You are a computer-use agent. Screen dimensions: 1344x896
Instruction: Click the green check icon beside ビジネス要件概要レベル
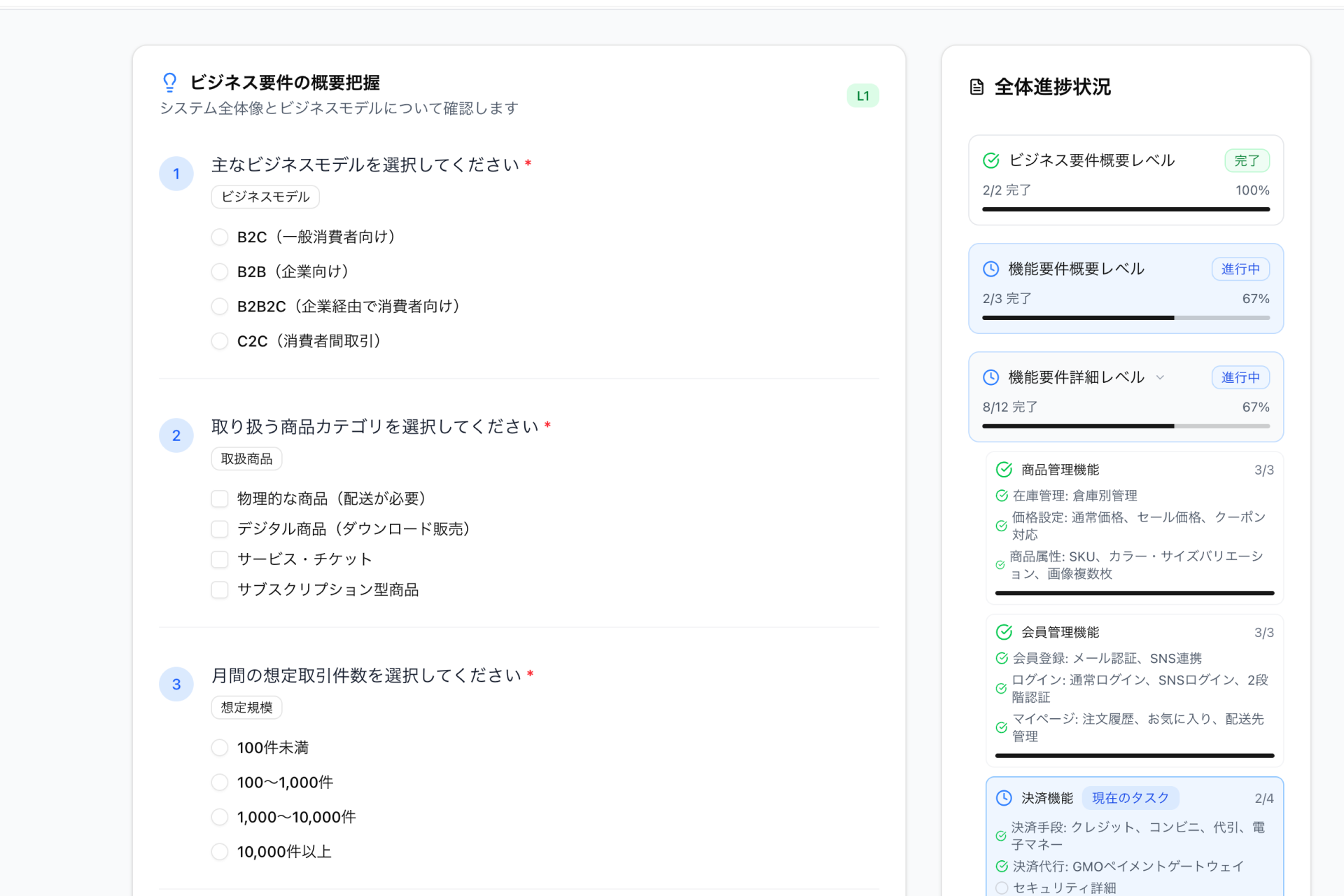[990, 160]
